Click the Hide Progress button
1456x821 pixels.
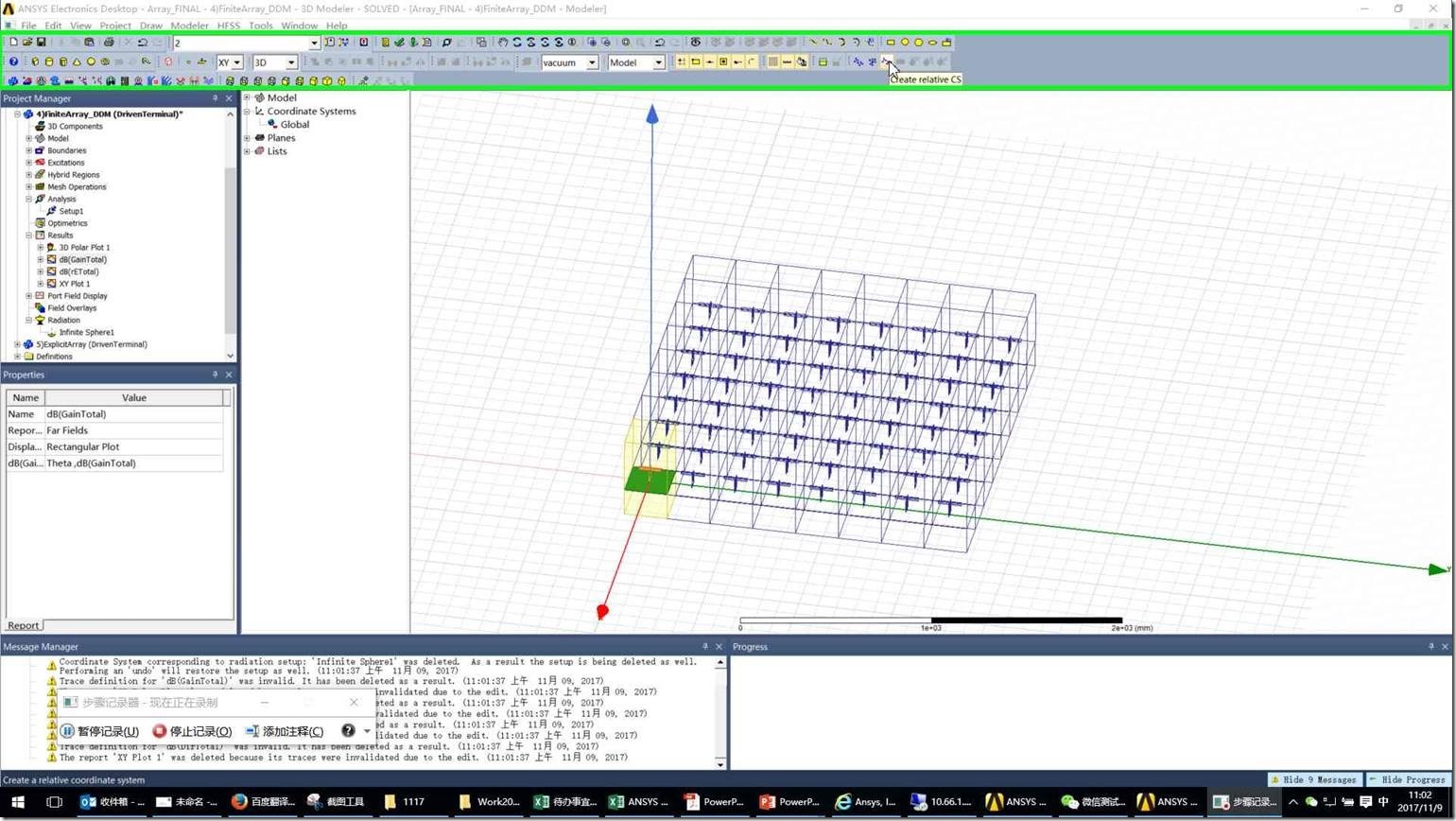click(1407, 779)
